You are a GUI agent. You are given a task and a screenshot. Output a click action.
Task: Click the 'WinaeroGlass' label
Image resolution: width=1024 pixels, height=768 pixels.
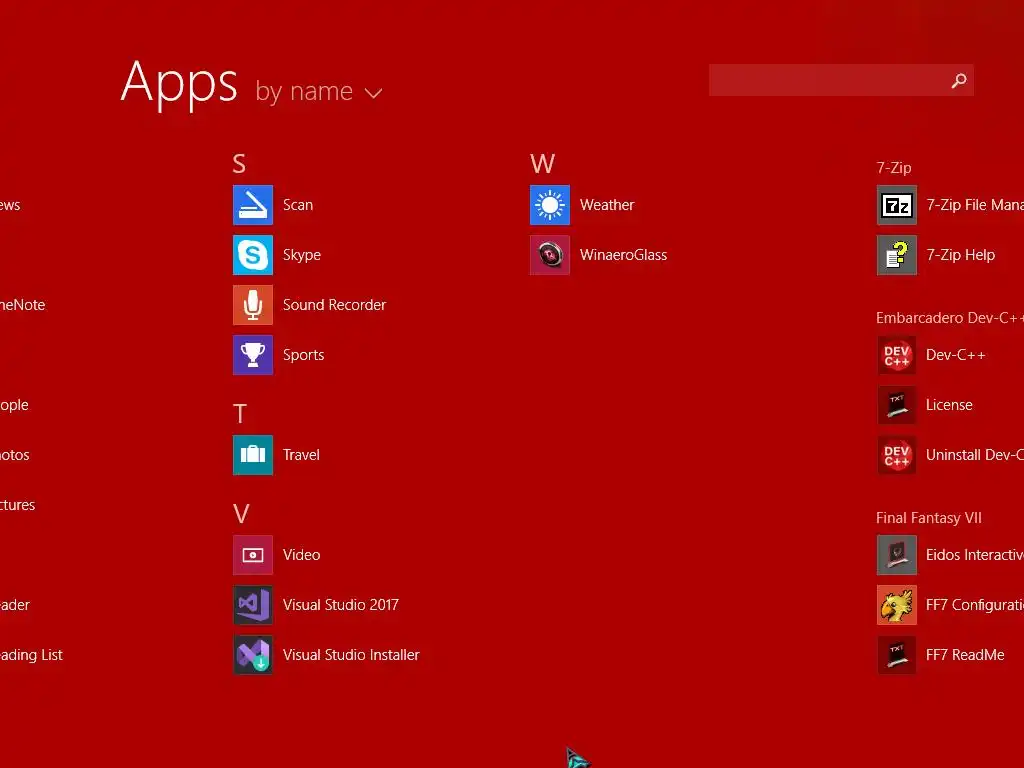point(624,255)
